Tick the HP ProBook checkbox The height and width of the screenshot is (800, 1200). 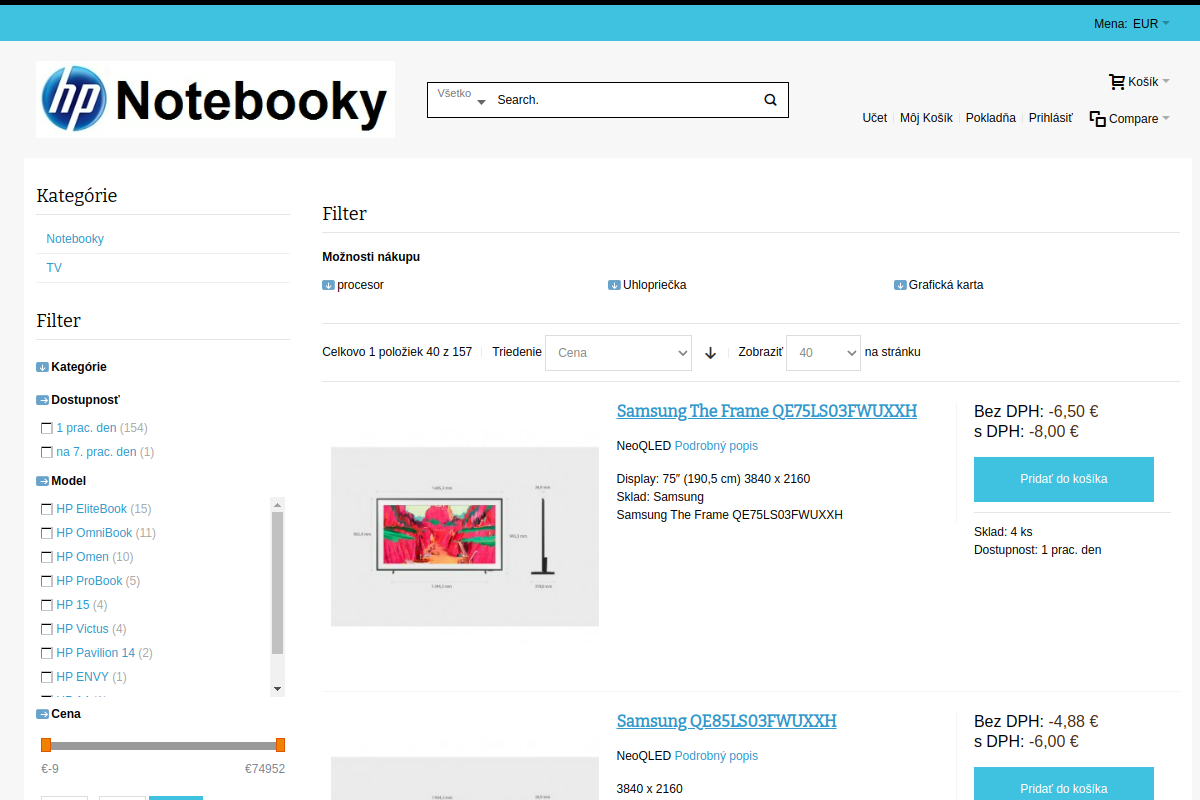(x=46, y=581)
